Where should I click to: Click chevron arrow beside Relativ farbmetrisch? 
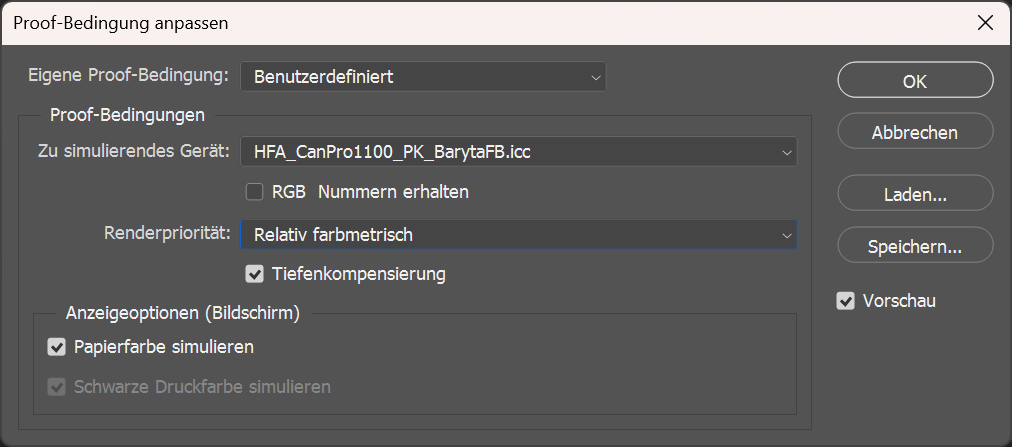[786, 235]
